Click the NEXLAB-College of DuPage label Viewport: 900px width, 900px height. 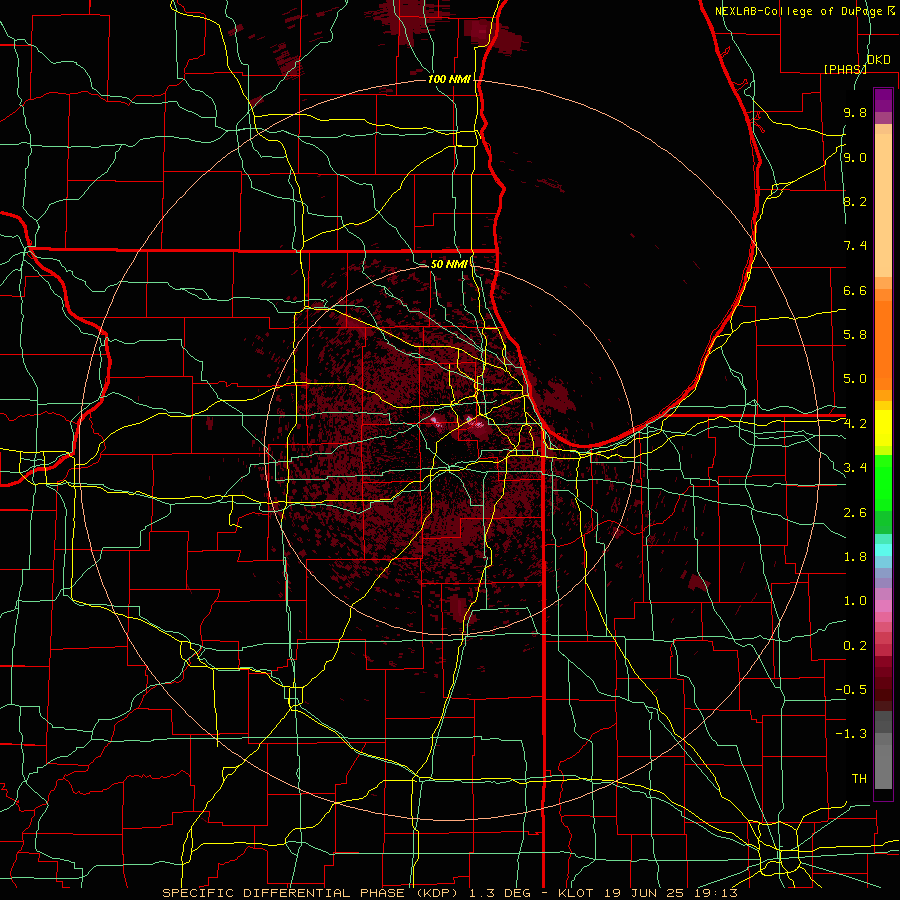coord(800,11)
